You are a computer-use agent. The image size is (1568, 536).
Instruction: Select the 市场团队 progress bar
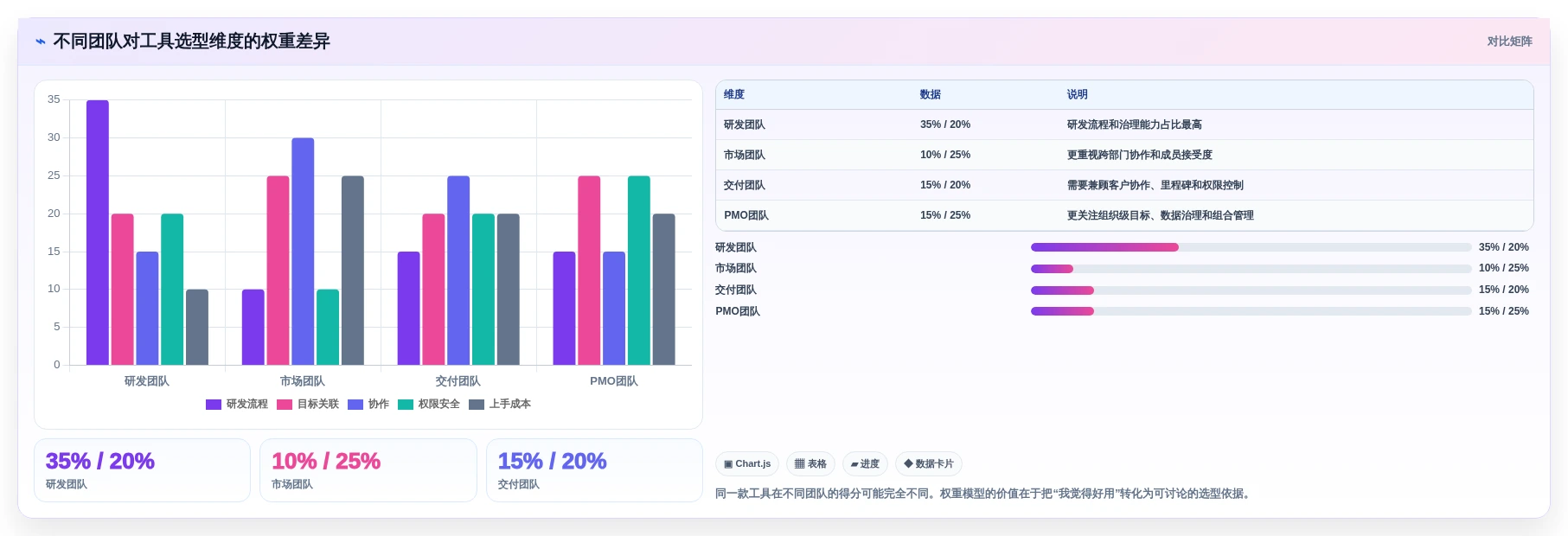[x=1251, y=269]
